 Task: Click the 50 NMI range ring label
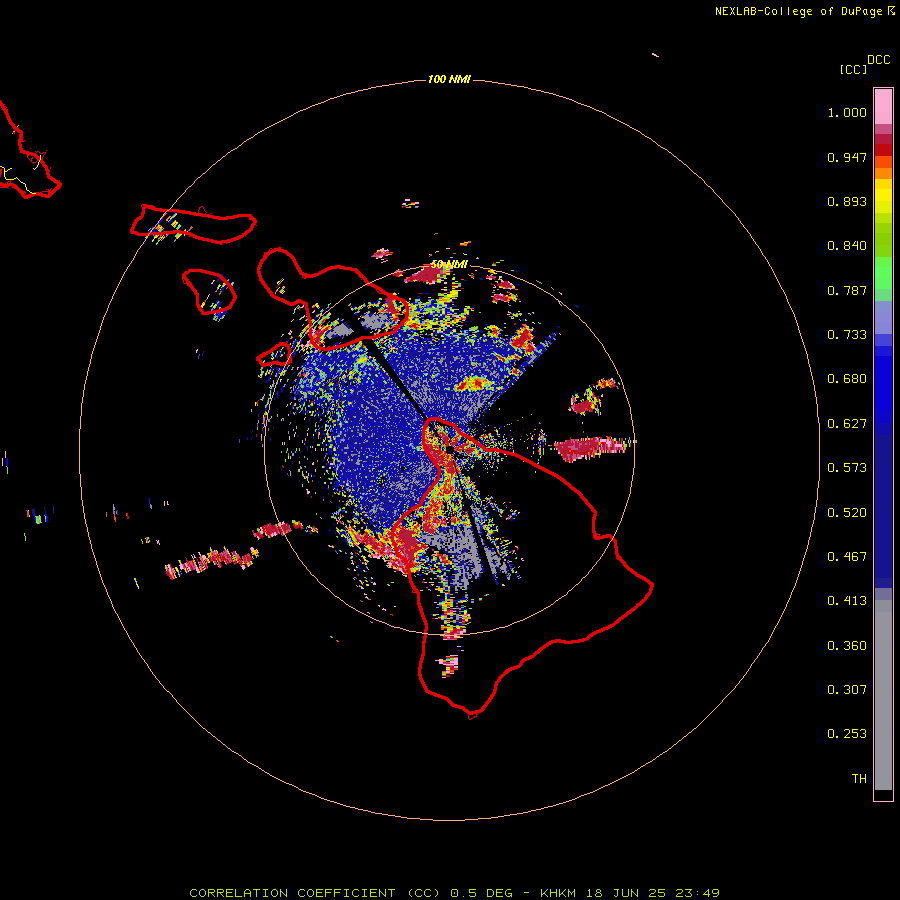click(449, 264)
